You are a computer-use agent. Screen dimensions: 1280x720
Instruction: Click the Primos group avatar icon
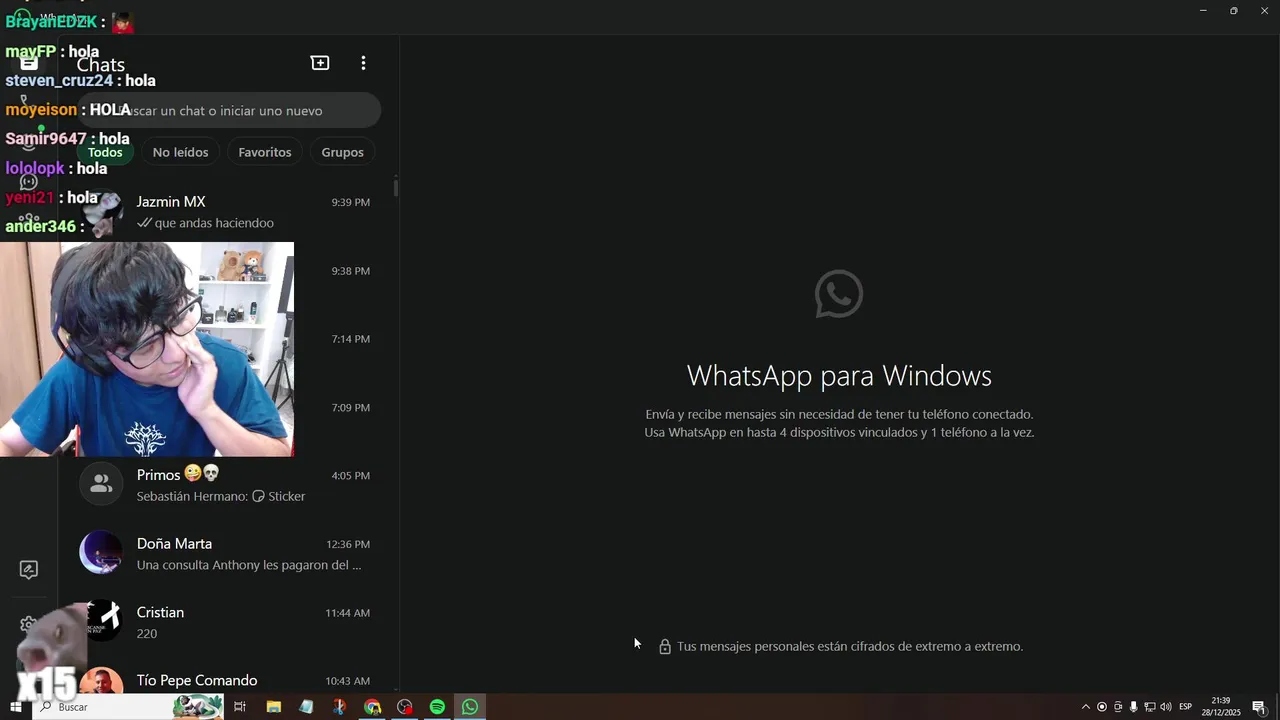click(101, 485)
